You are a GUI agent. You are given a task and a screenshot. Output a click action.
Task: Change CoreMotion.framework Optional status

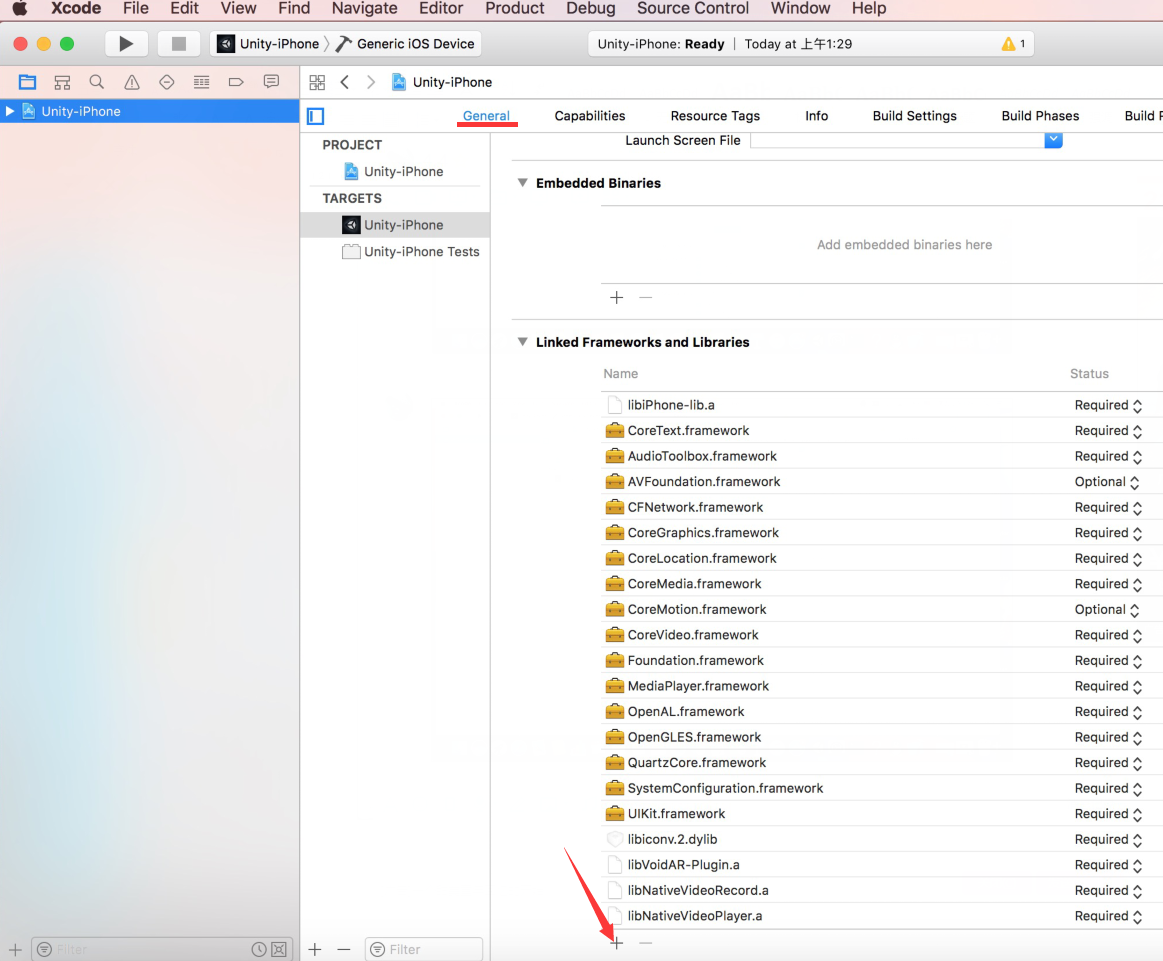coord(1107,610)
